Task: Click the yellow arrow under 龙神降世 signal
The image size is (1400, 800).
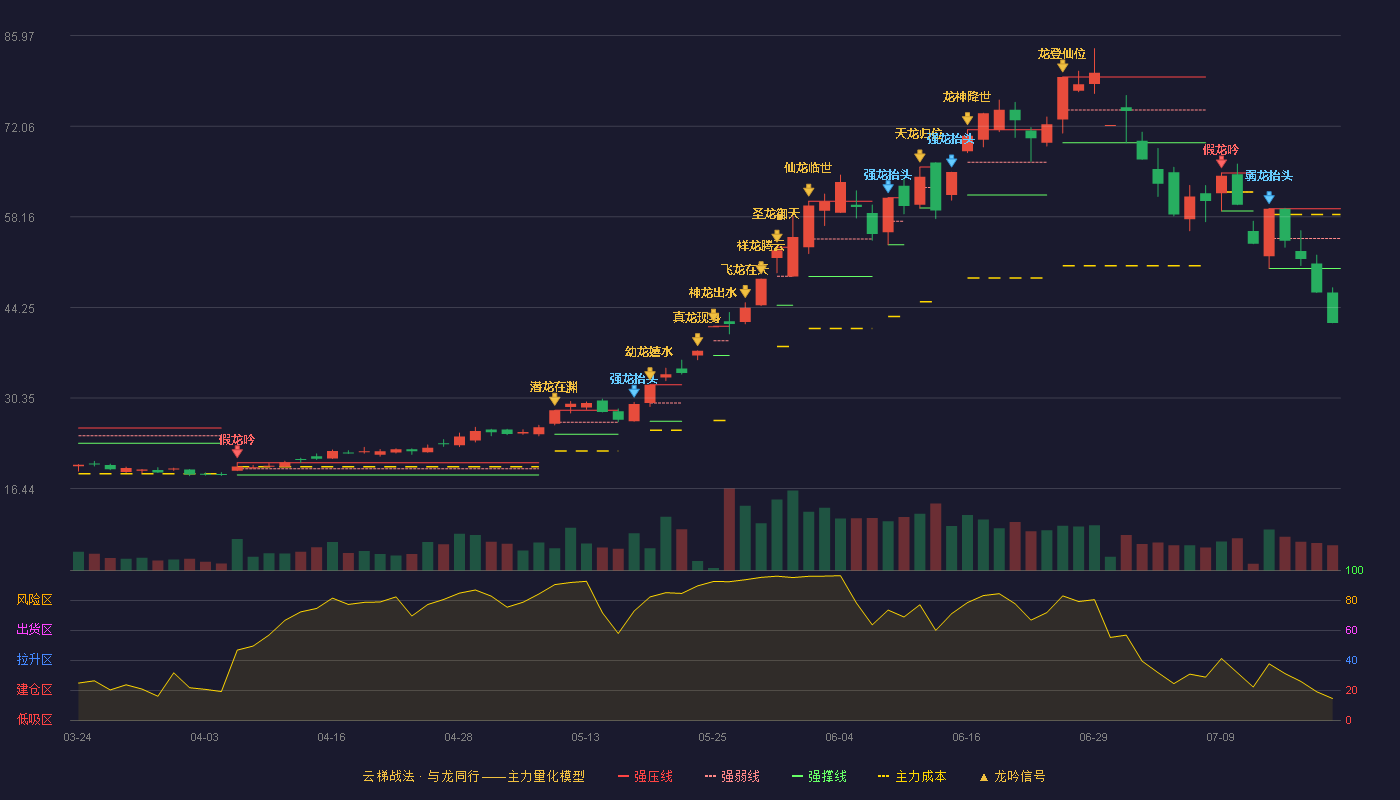Action: point(967,119)
